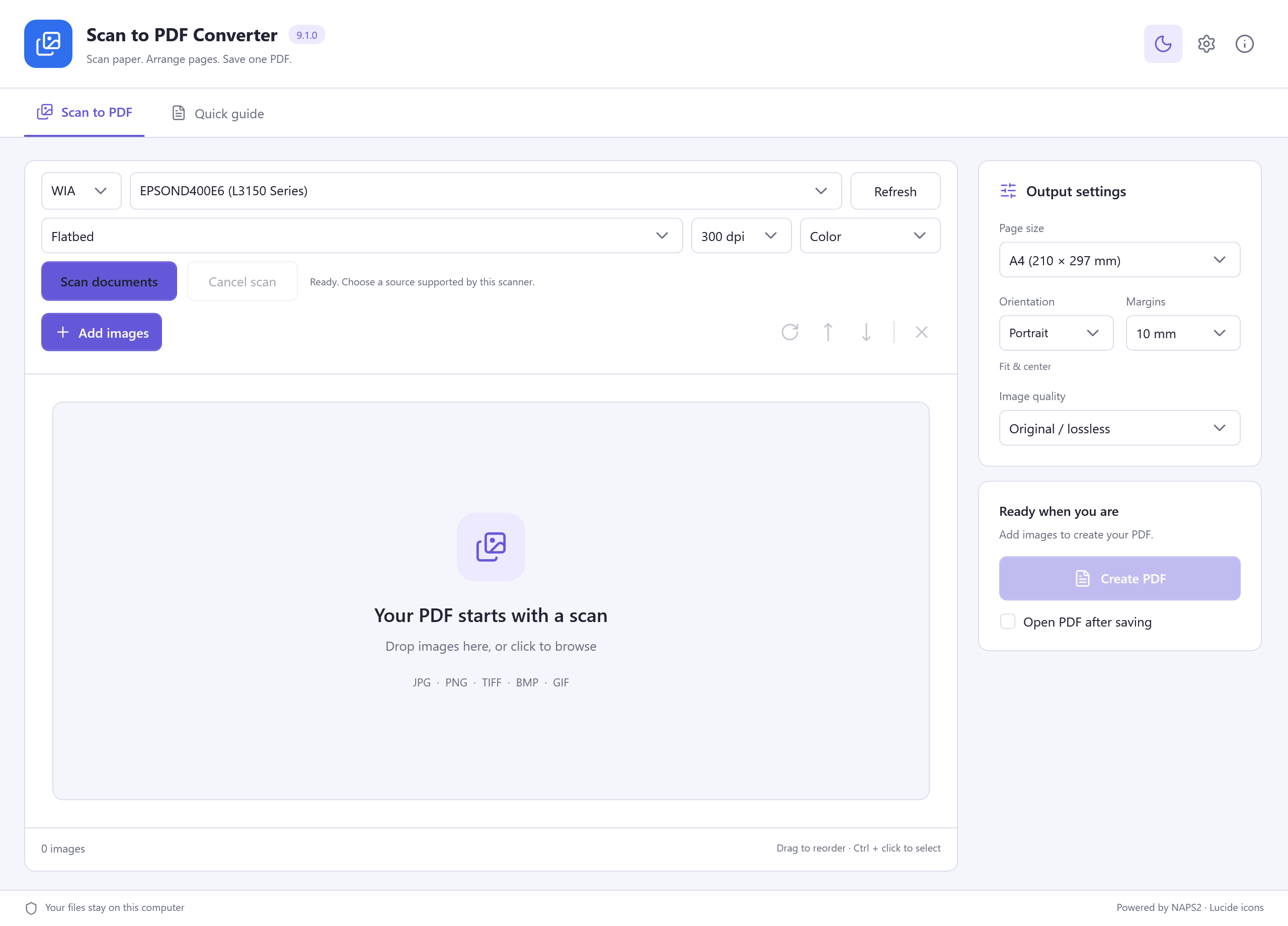Click the Output settings sliders icon
The image size is (1288, 926).
[1008, 191]
